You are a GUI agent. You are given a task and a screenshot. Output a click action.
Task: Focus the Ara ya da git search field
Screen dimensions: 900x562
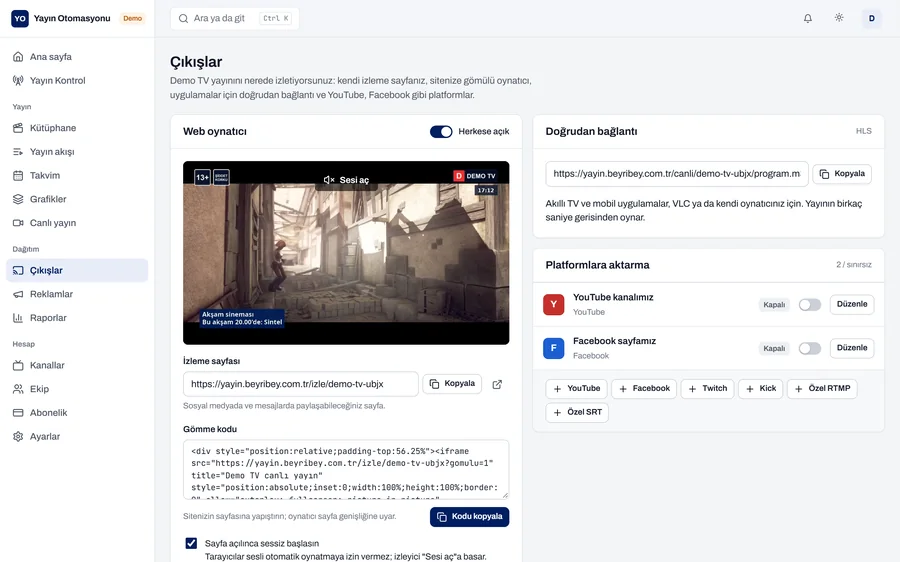tap(235, 18)
